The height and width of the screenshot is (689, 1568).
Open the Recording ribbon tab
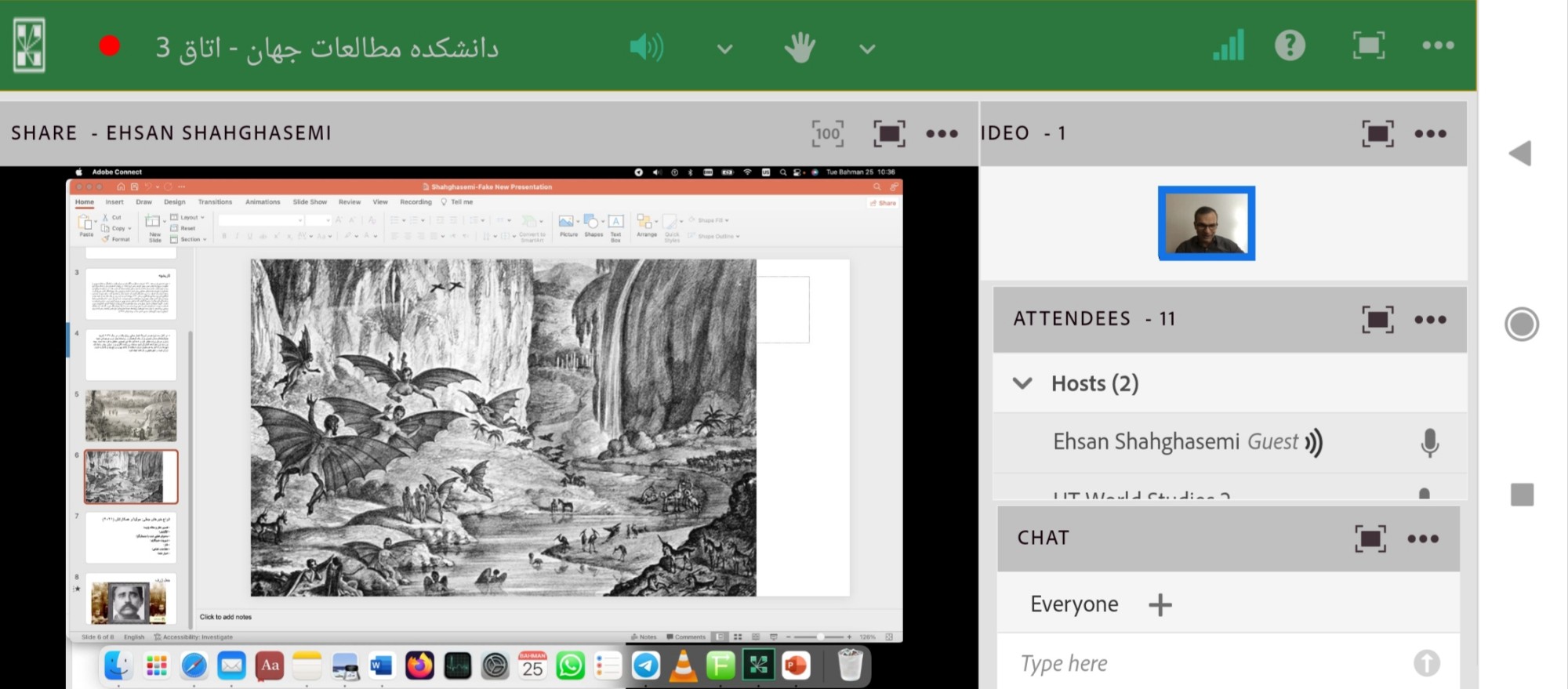416,202
